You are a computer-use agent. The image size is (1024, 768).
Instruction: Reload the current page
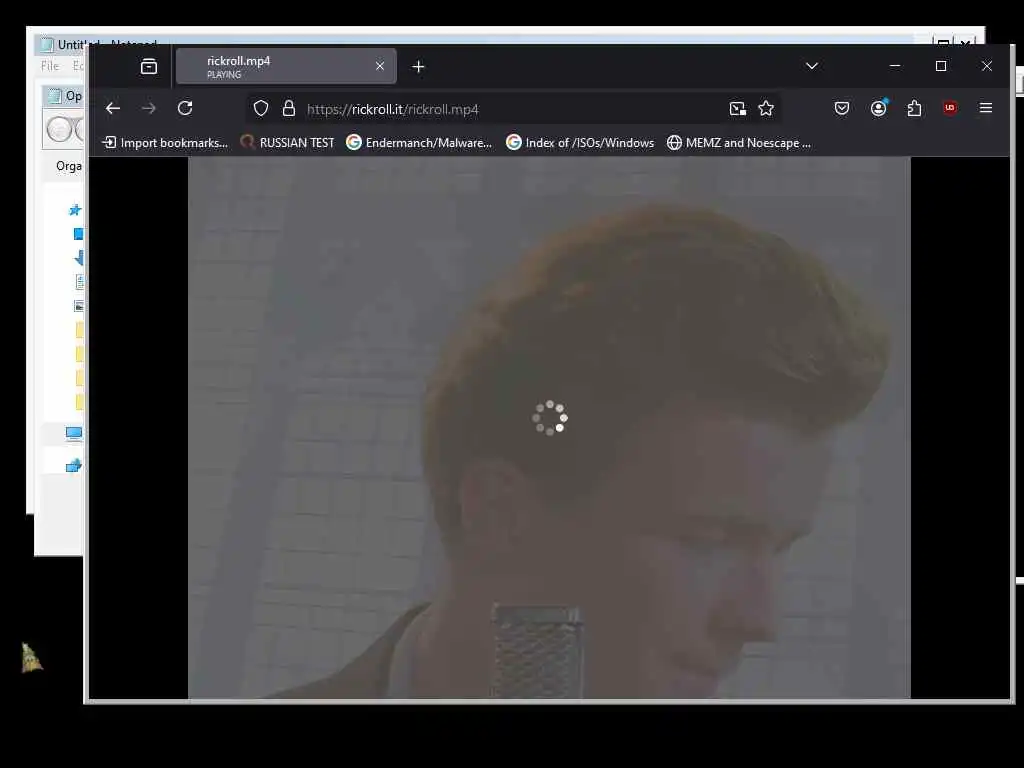[x=185, y=108]
